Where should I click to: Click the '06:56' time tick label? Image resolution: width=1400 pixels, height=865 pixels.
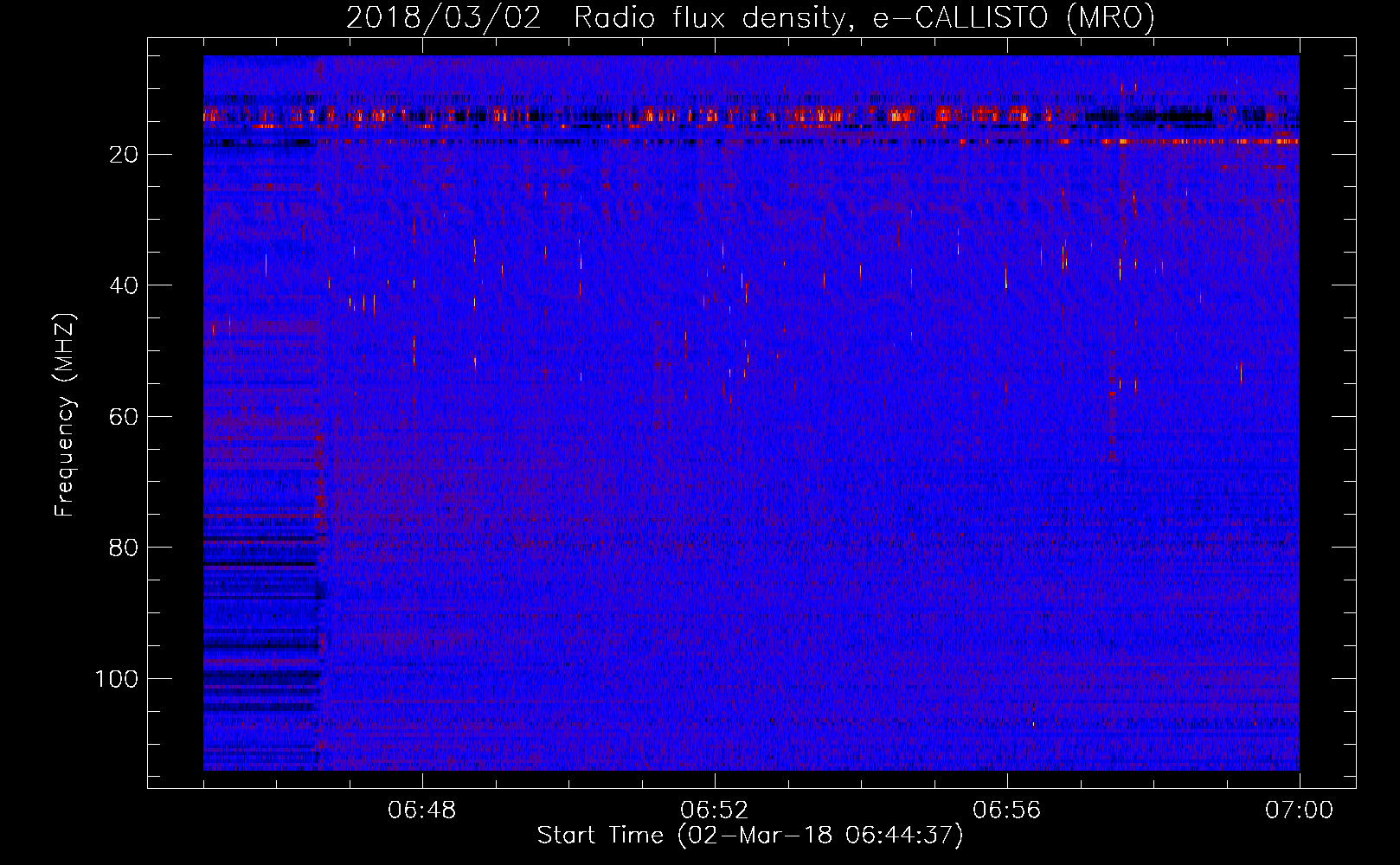1007,811
